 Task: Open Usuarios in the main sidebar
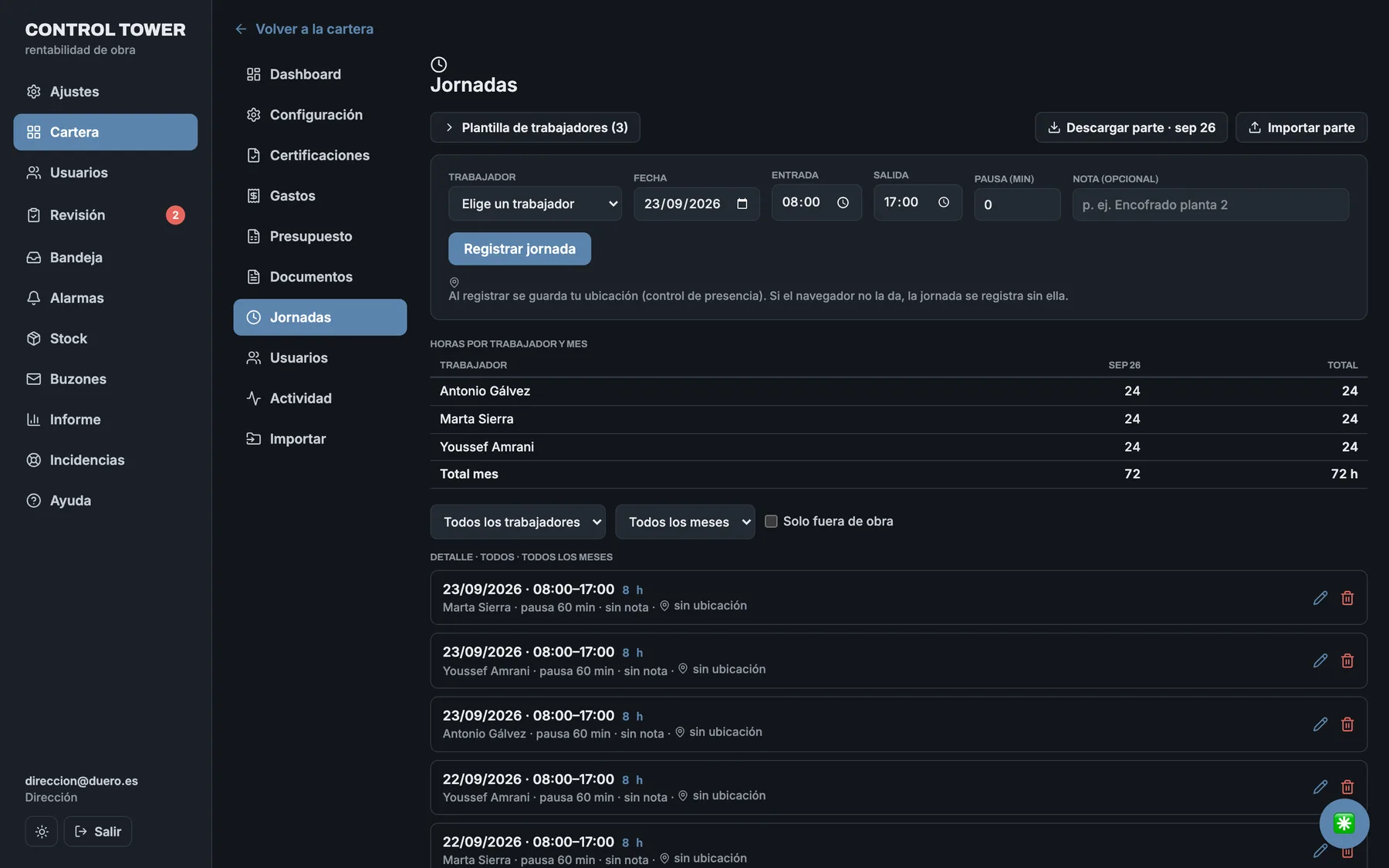click(105, 173)
